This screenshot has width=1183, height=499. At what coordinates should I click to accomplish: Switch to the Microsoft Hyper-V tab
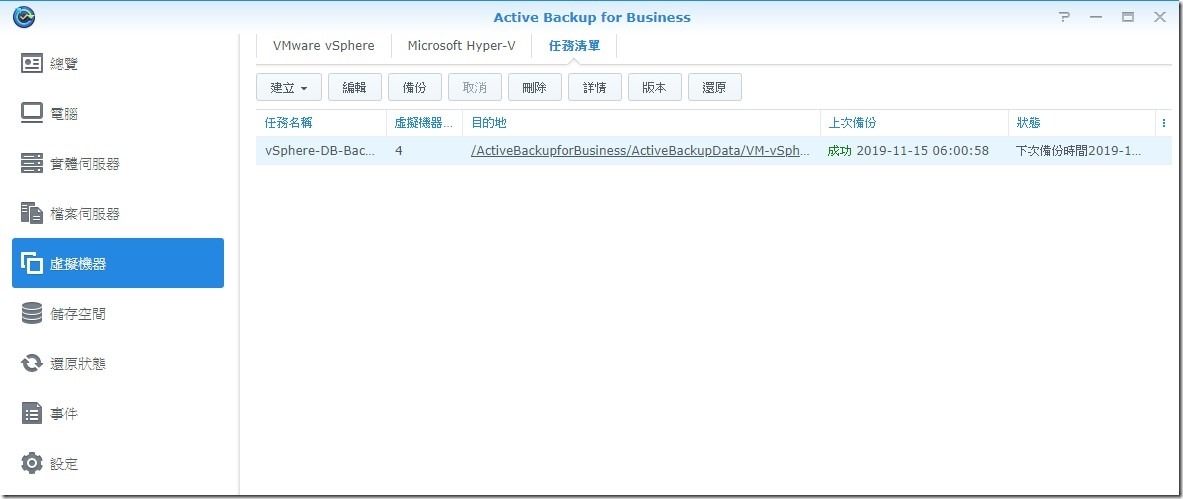point(462,45)
